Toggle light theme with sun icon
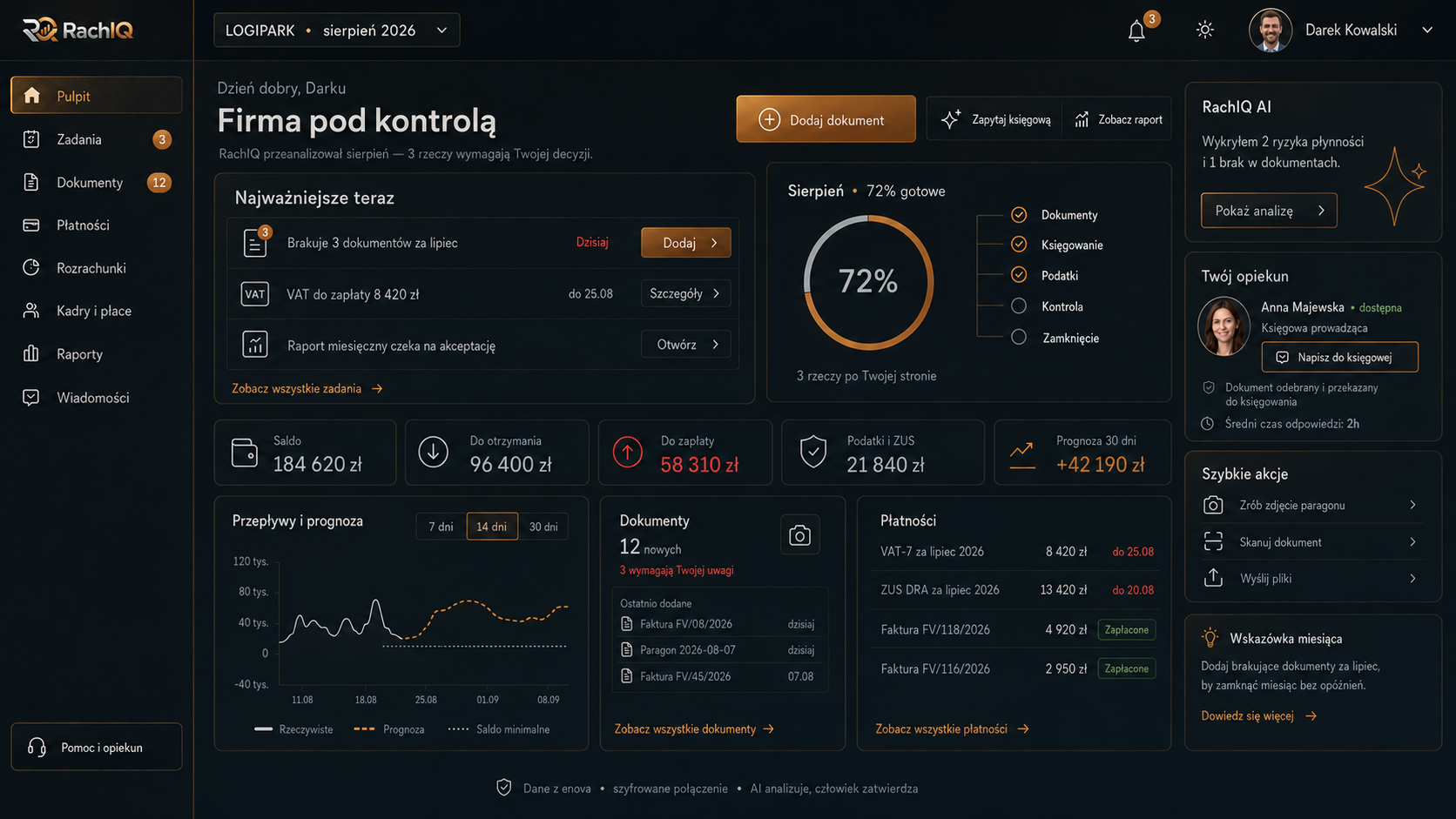 pyautogui.click(x=1205, y=30)
